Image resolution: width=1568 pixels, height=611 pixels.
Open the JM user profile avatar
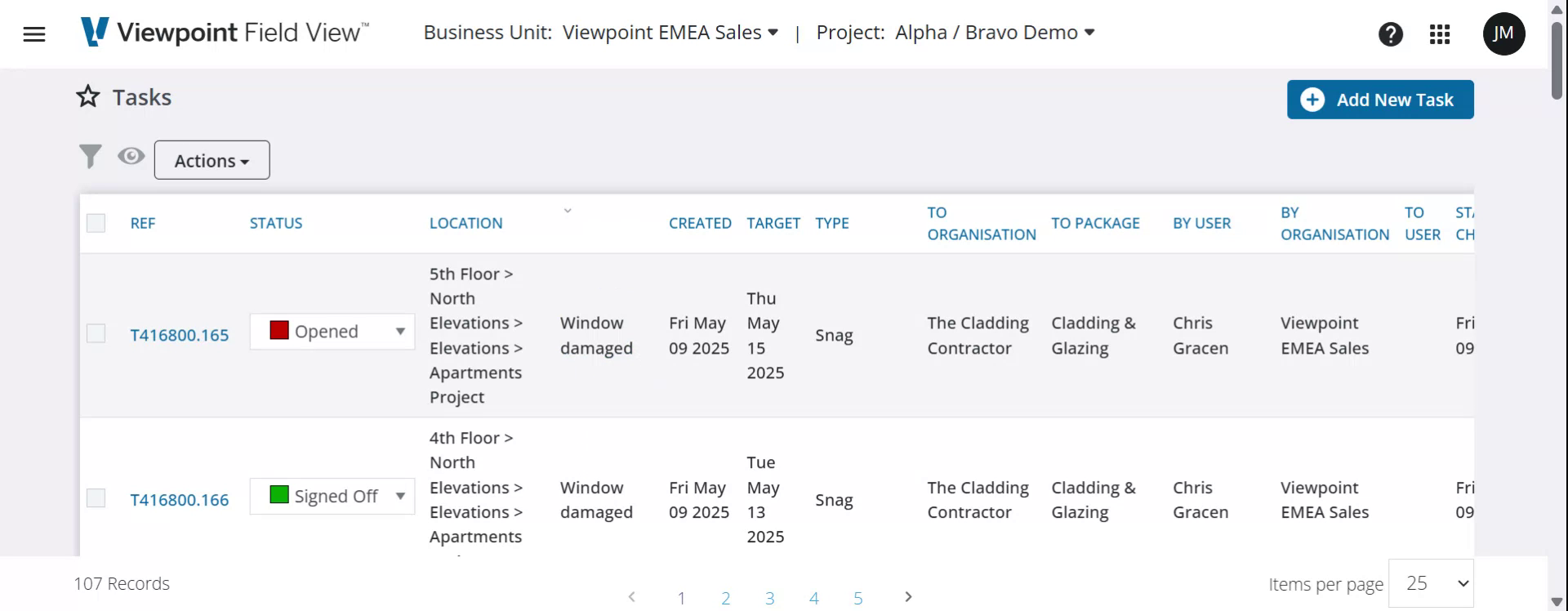[1503, 34]
